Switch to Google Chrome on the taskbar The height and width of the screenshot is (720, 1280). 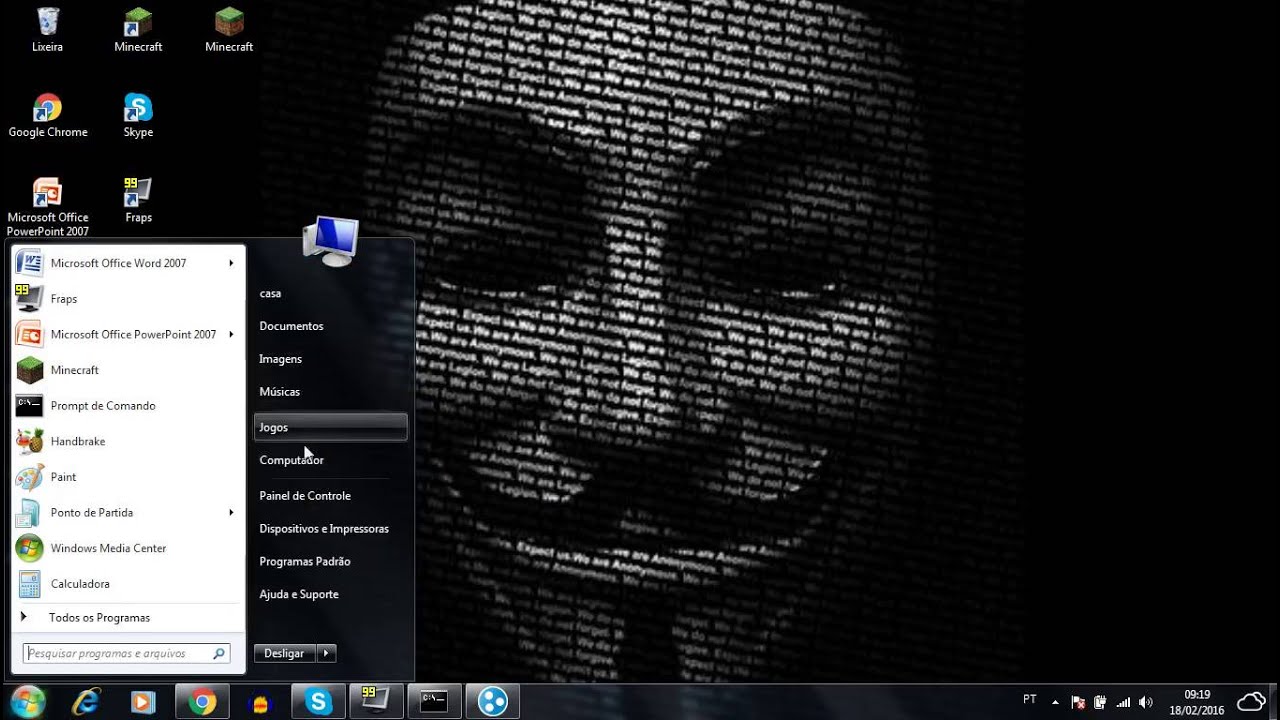tap(202, 702)
